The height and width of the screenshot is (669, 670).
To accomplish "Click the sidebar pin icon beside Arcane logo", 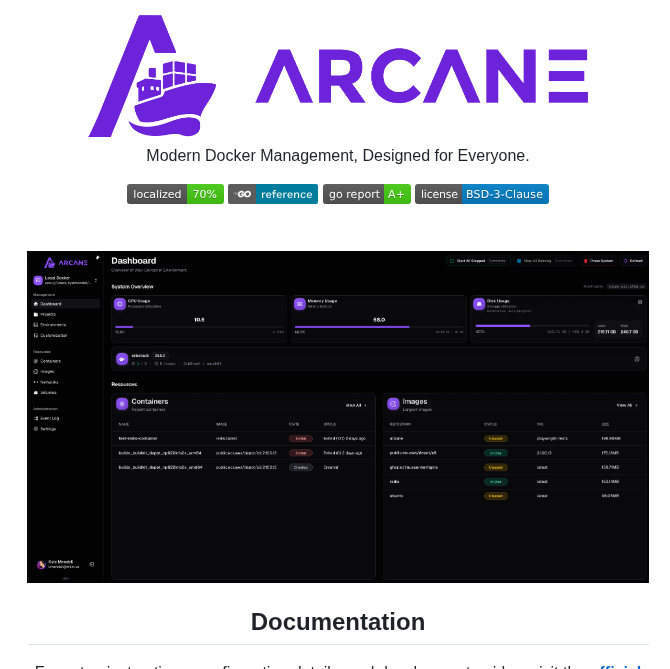I will (97, 258).
